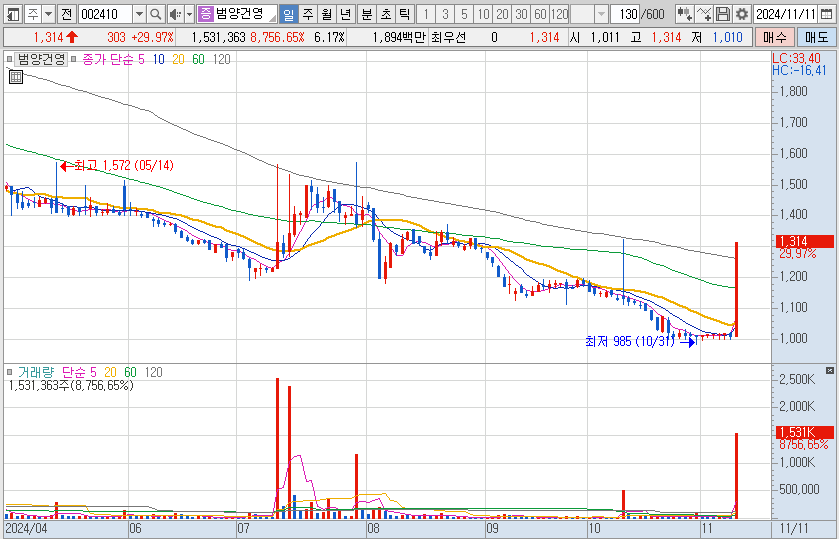The height and width of the screenshot is (539, 839).
Task: Select the 일 daily chart tab
Action: (288, 14)
